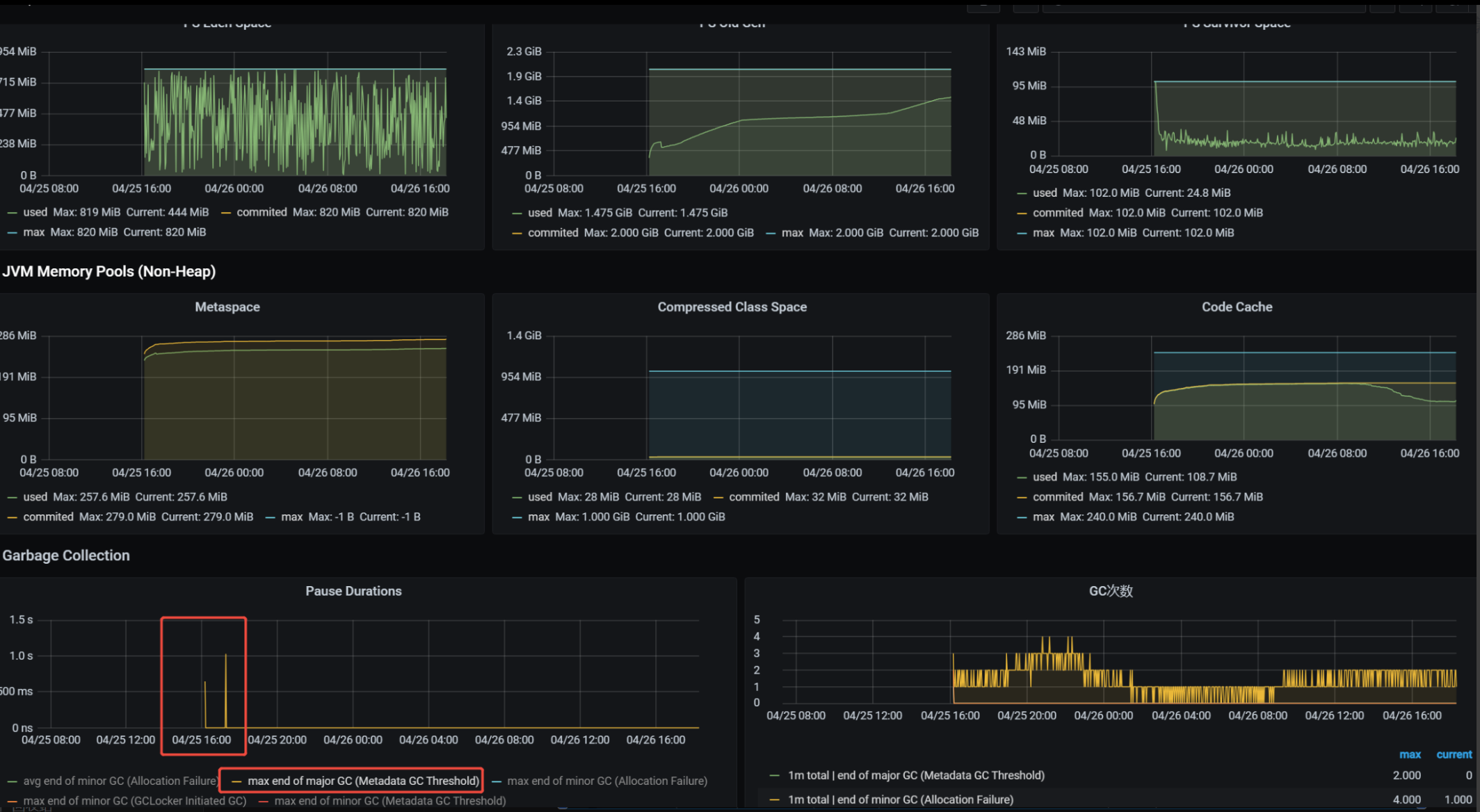Toggle max end of major GC legend series
The width and height of the screenshot is (1480, 812).
[x=363, y=781]
